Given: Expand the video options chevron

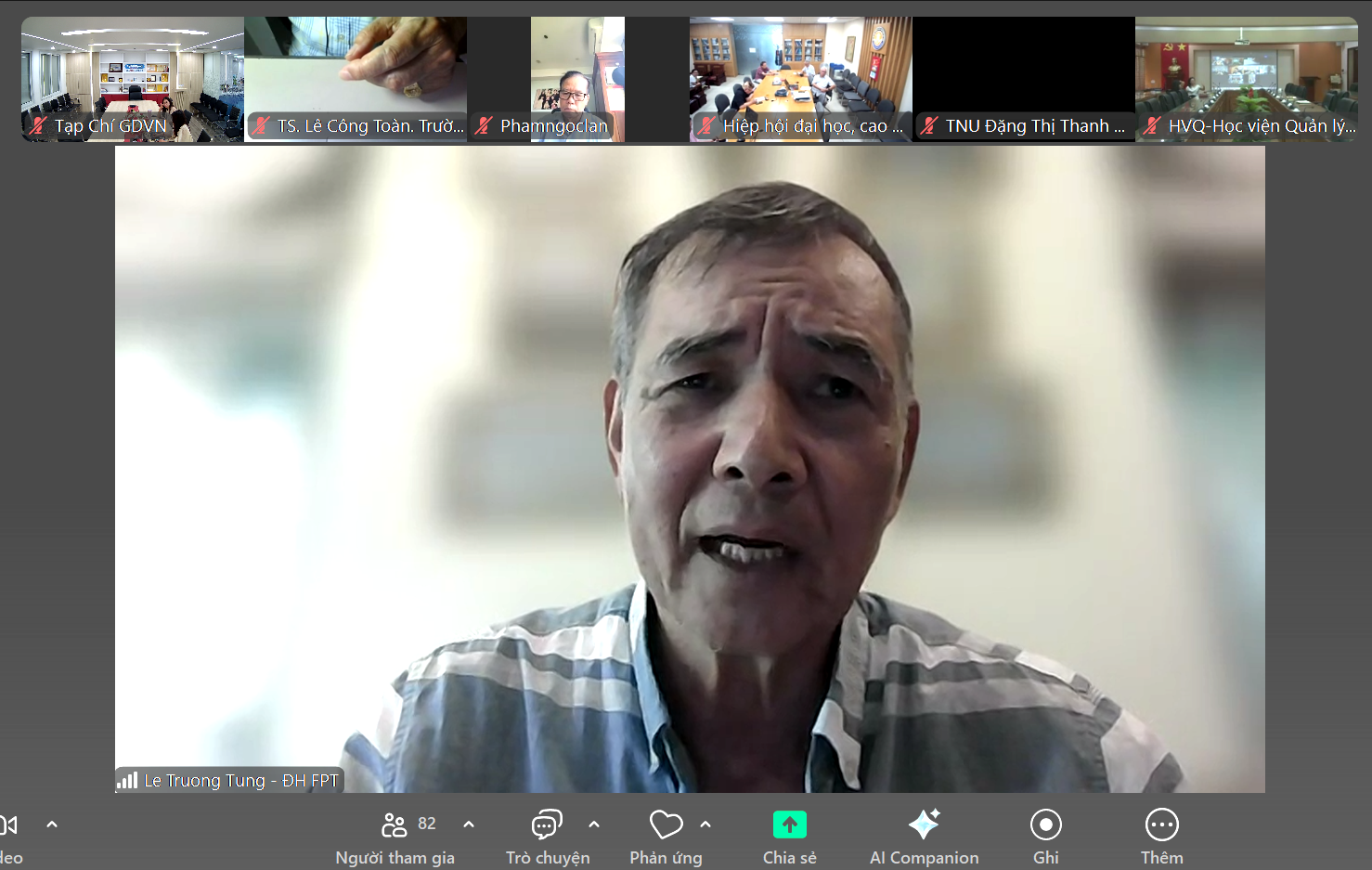Looking at the screenshot, I should click(x=52, y=825).
